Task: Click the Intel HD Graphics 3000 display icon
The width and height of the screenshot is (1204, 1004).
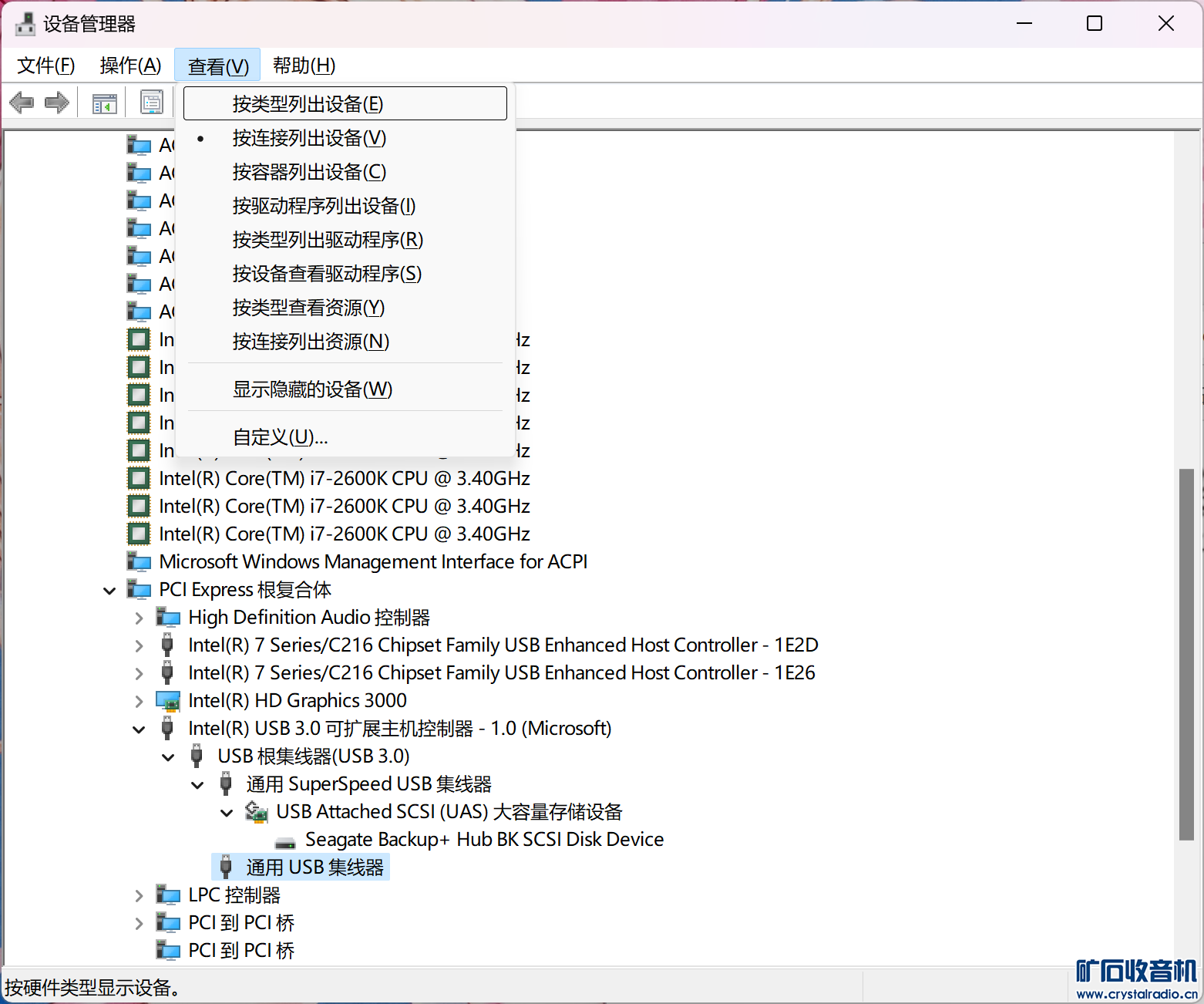Action: pos(168,700)
